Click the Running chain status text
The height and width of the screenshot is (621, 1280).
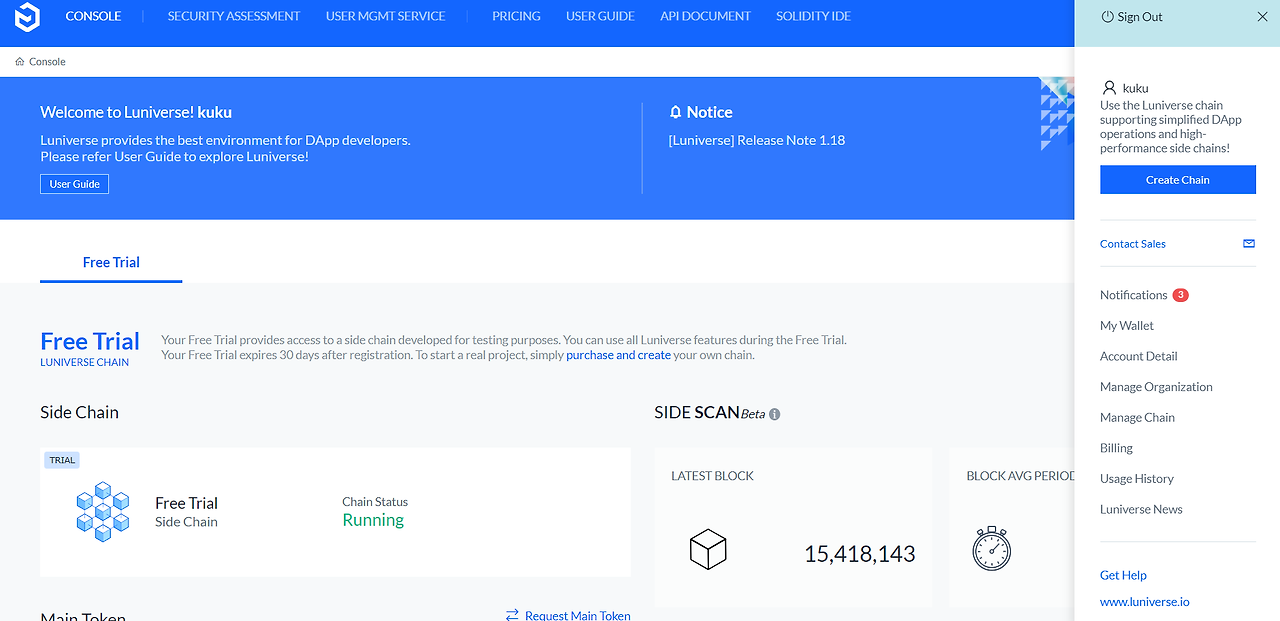pos(373,520)
